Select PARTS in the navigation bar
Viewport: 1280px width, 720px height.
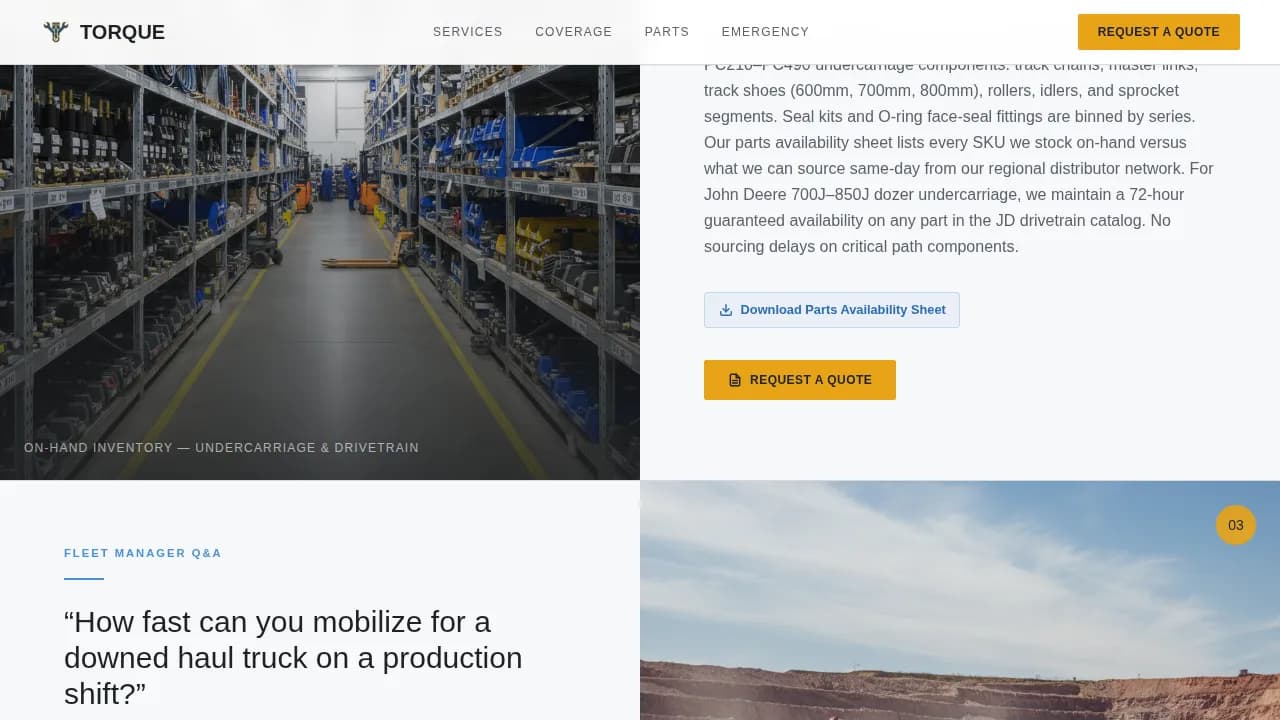point(666,31)
